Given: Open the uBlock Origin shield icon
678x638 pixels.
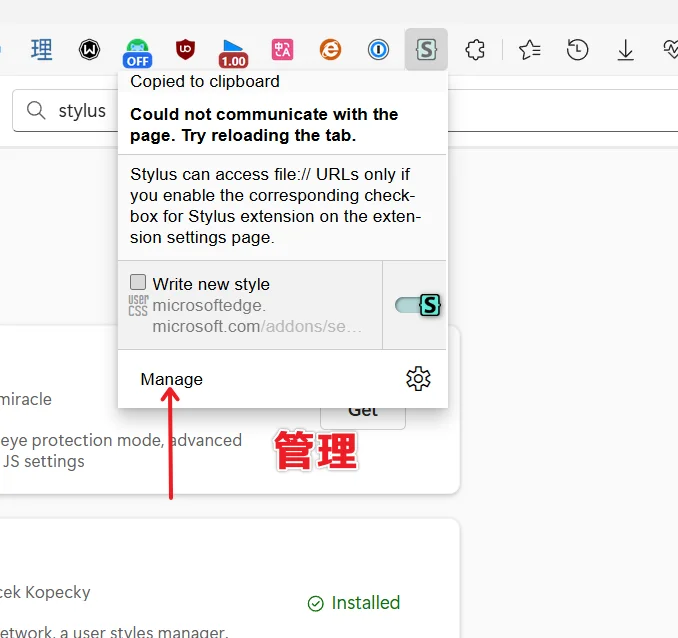Looking at the screenshot, I should (x=185, y=50).
